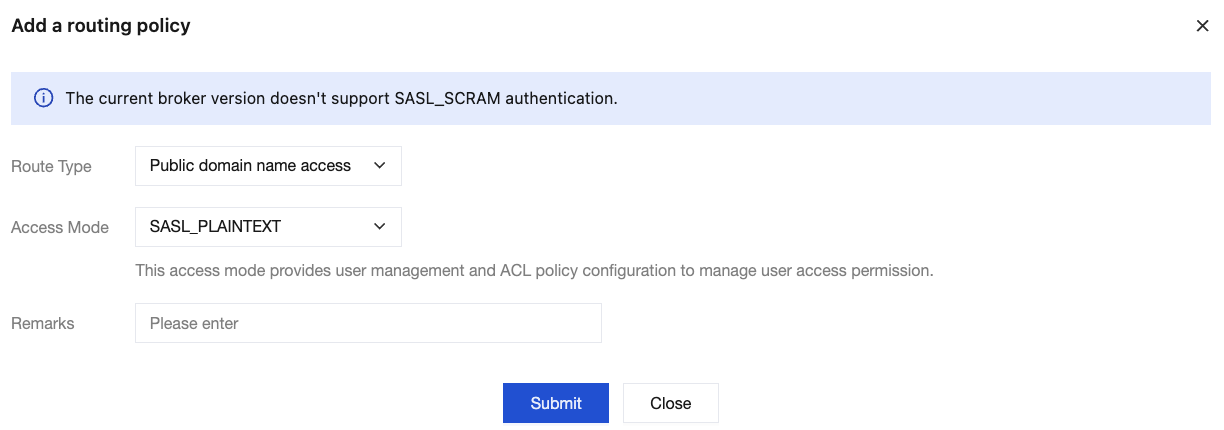The image size is (1224, 430).
Task: Click the Route Type label
Action: tap(51, 167)
